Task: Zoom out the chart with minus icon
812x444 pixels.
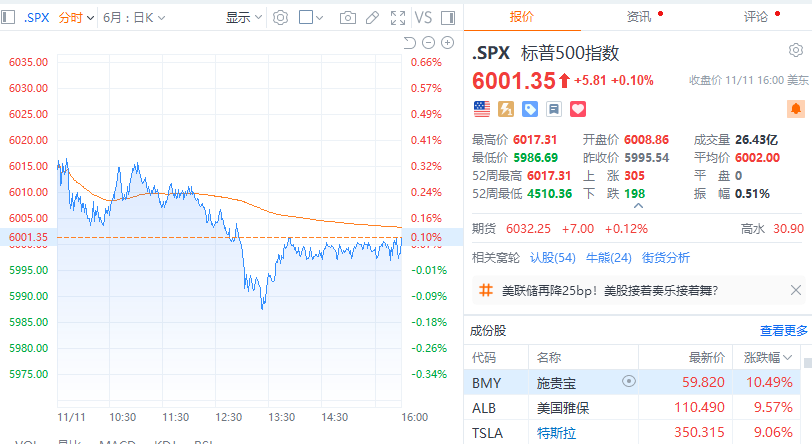Action: coord(427,42)
